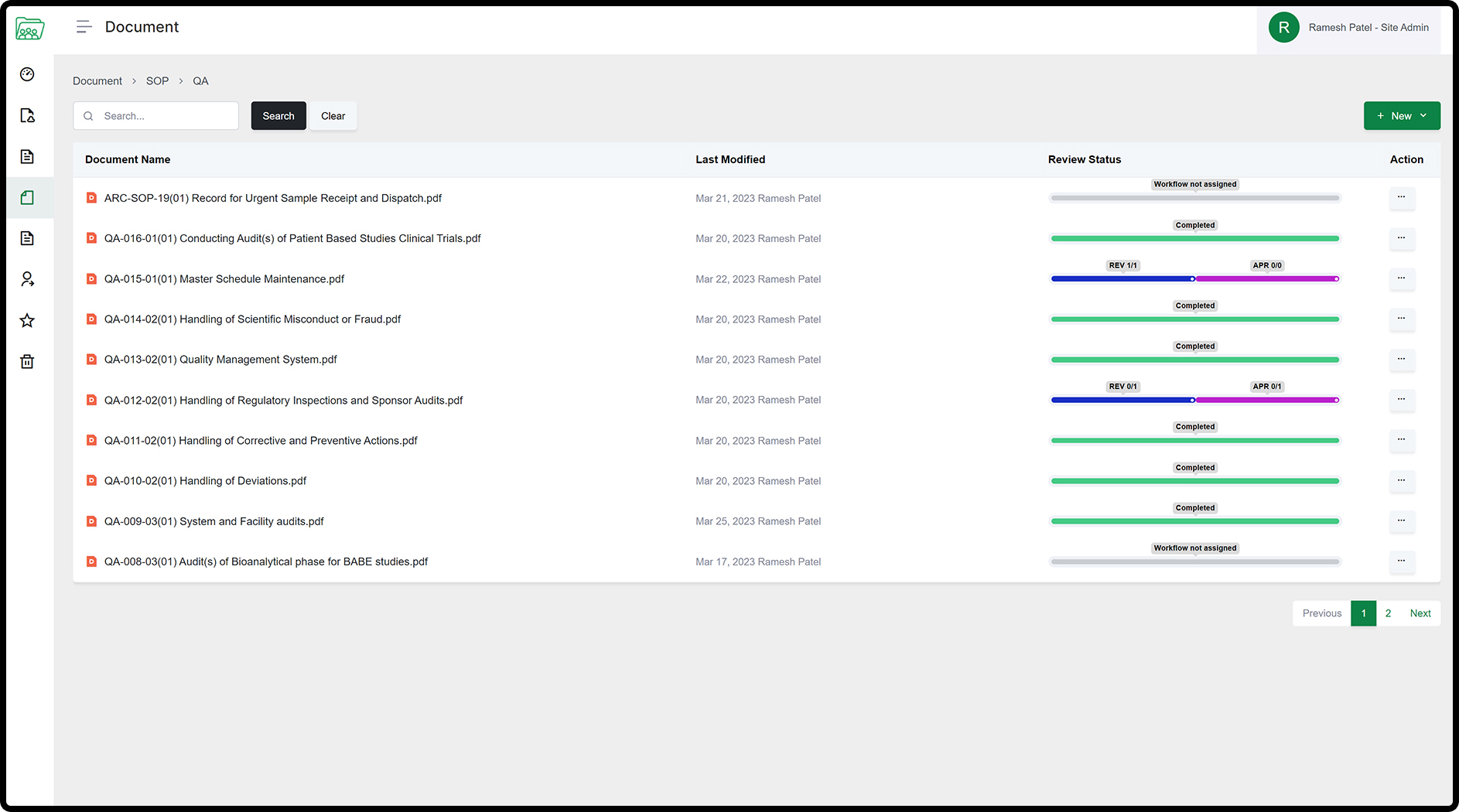Open action menu for QA-010-02(01) Handling of Deviations
This screenshot has height=812, width=1459.
[x=1401, y=480]
